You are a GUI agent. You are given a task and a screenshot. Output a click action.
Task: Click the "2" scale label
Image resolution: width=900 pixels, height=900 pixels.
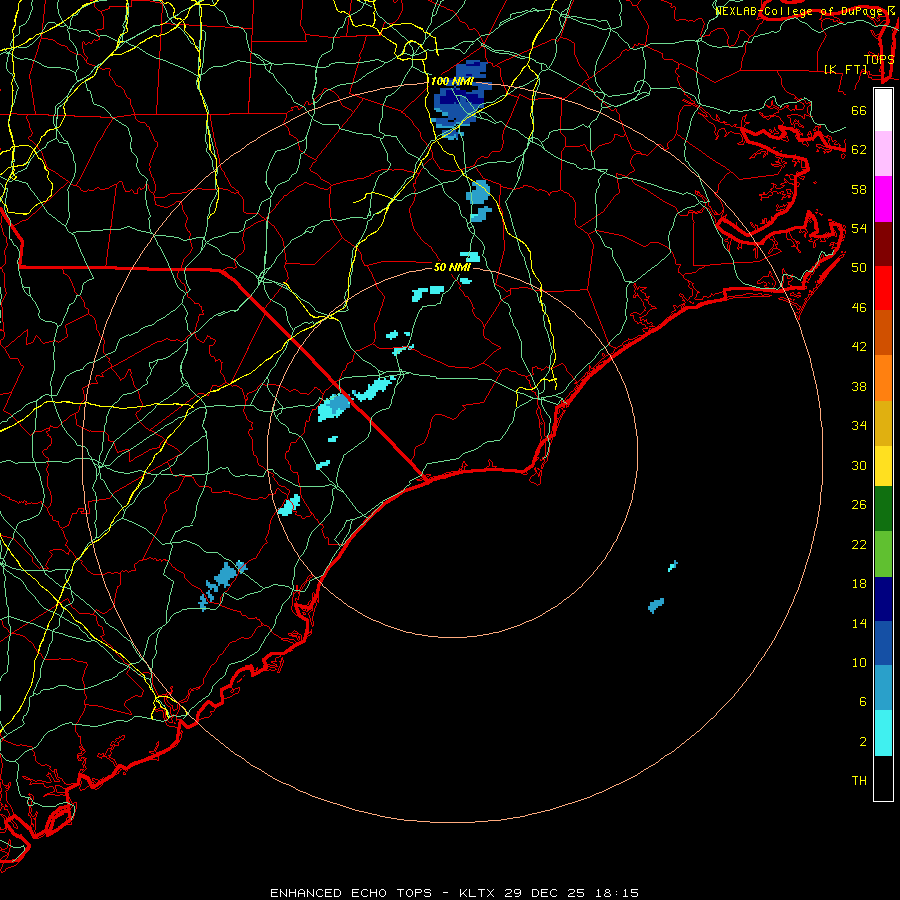point(862,742)
